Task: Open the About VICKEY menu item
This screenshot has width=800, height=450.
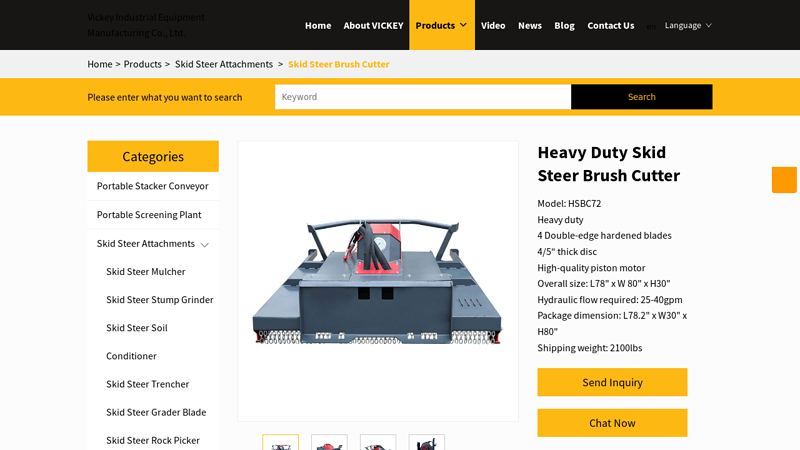Action: coord(373,25)
